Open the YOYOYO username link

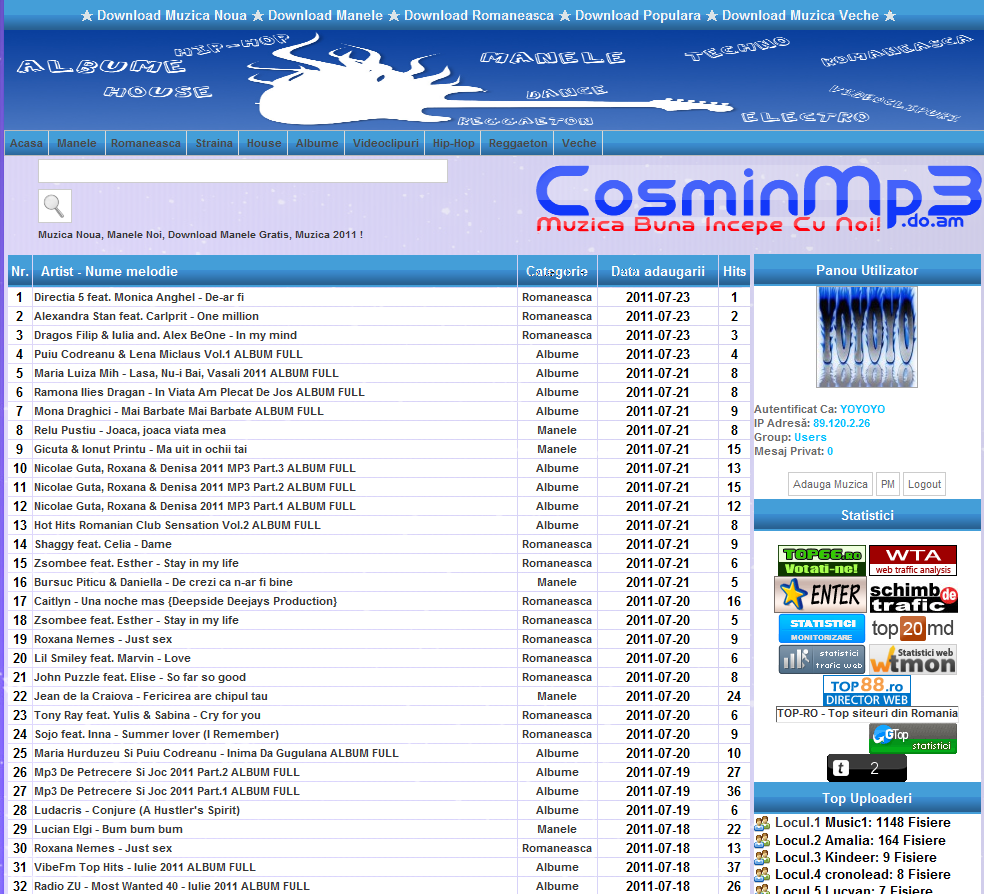862,409
